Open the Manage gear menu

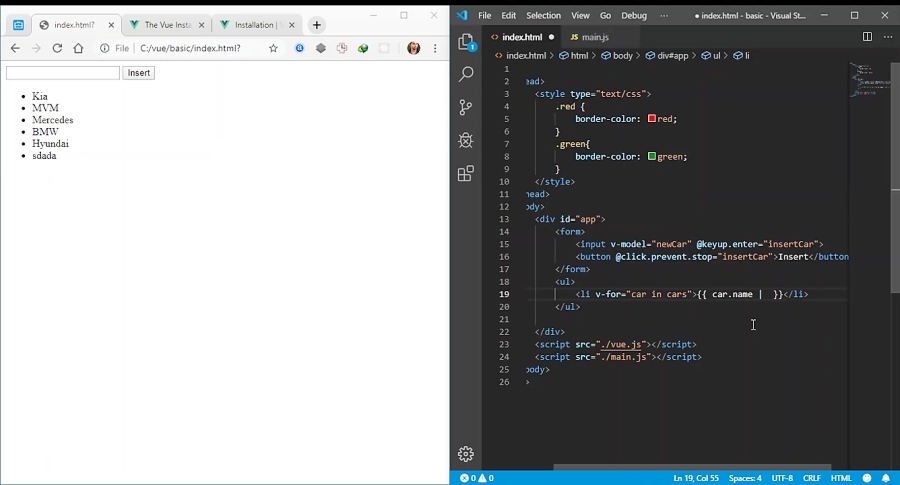(466, 454)
